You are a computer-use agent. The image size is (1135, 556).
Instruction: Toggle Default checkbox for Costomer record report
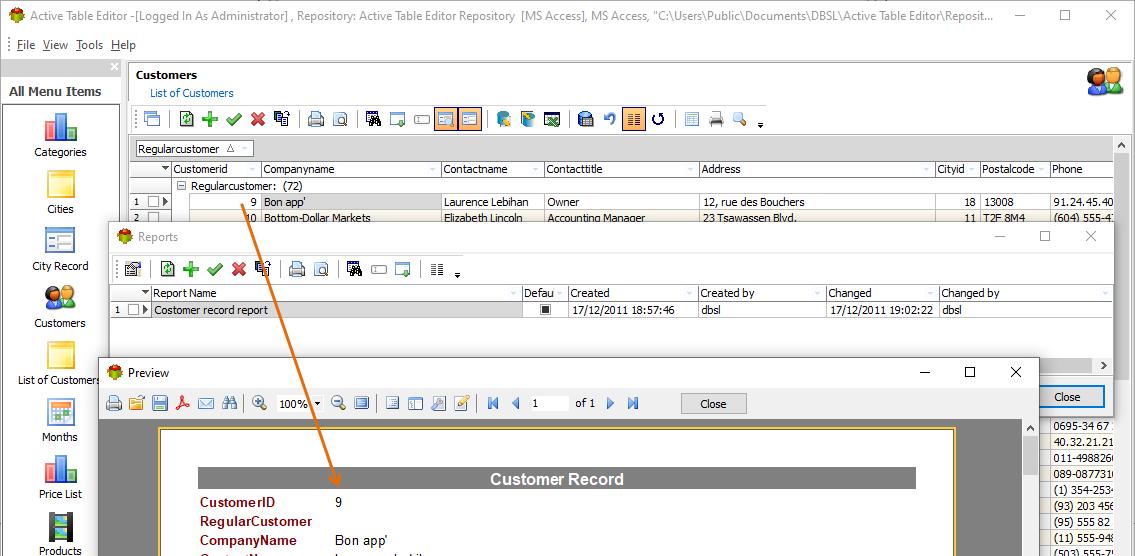pos(546,310)
